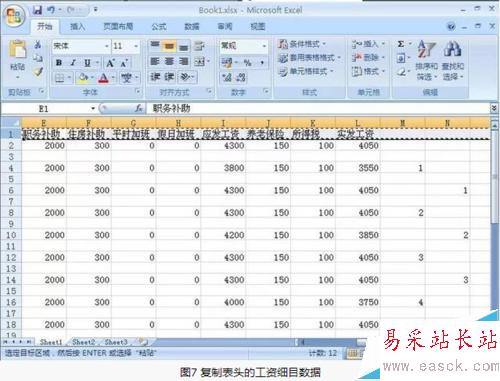Open the 数据 ribbon tab
This screenshot has height=381, width=500.
coord(192,26)
